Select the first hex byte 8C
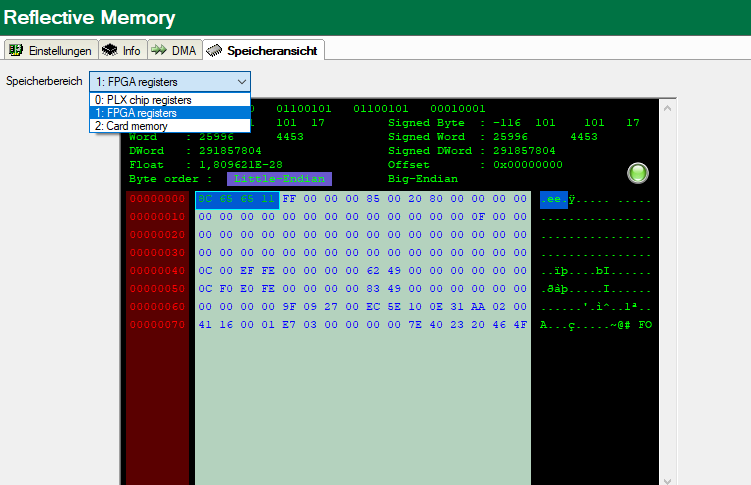Image resolution: width=751 pixels, height=485 pixels. [205, 199]
